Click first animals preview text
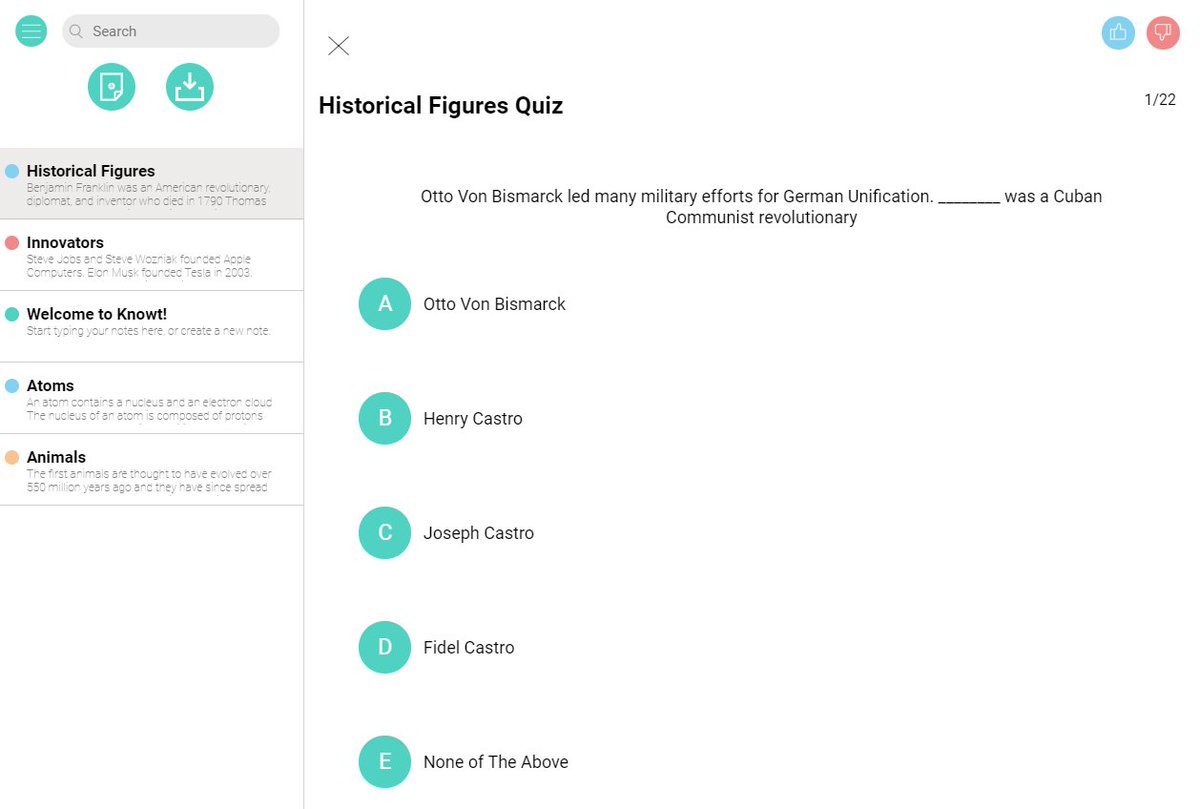Viewport: 1200px width, 809px height. 149,481
